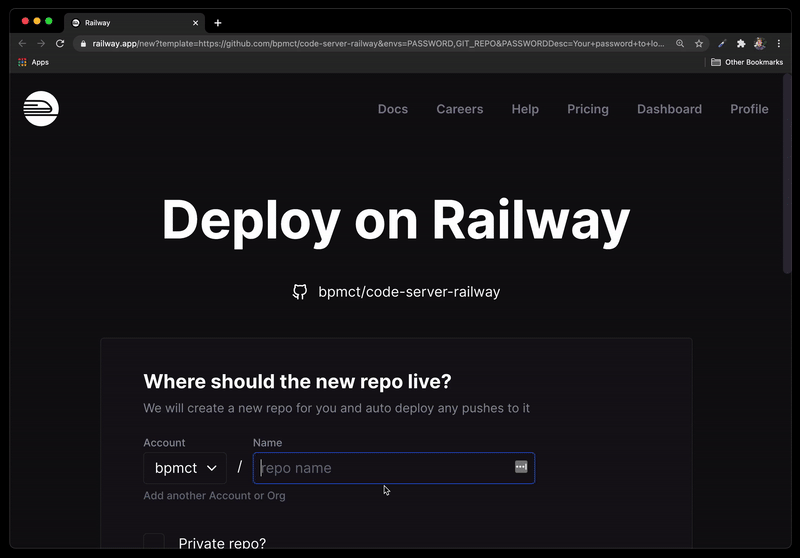Click the Railway logo icon
Image resolution: width=800 pixels, height=558 pixels.
(x=41, y=109)
